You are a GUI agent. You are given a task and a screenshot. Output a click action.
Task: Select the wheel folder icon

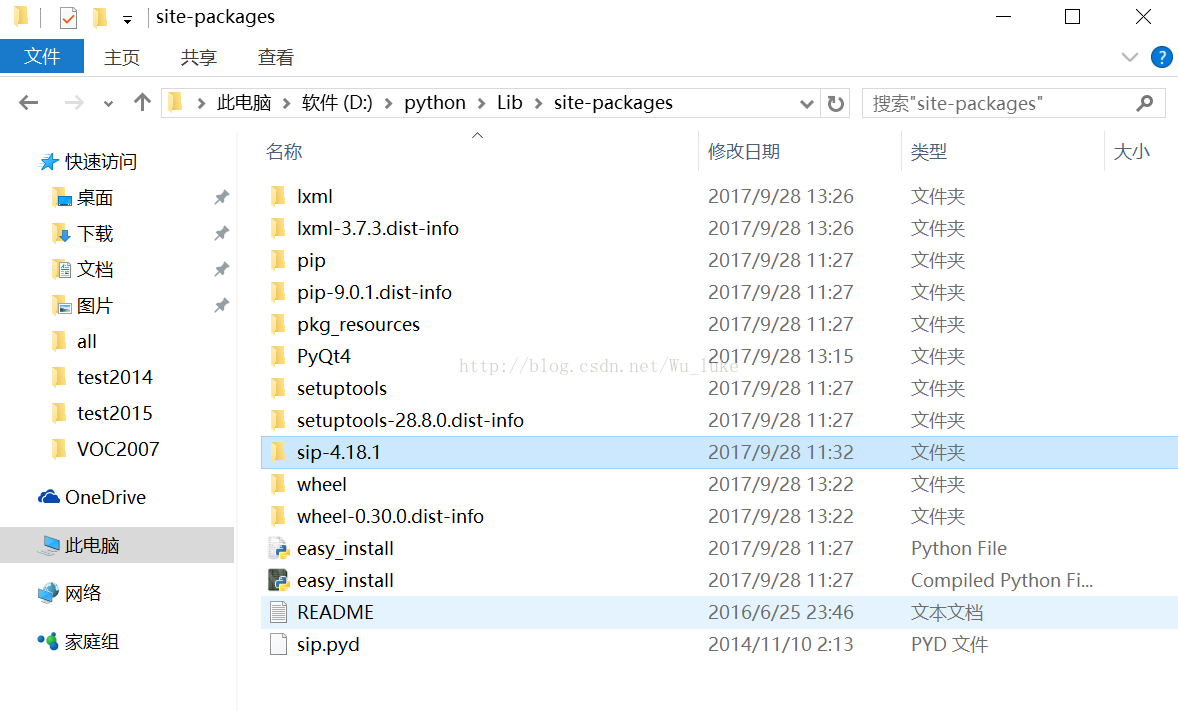pyautogui.click(x=278, y=484)
